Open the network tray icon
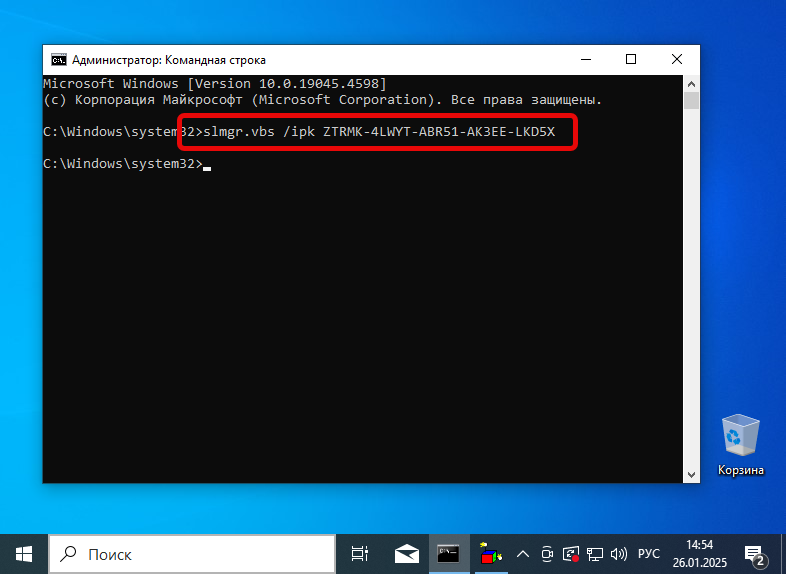 point(595,553)
